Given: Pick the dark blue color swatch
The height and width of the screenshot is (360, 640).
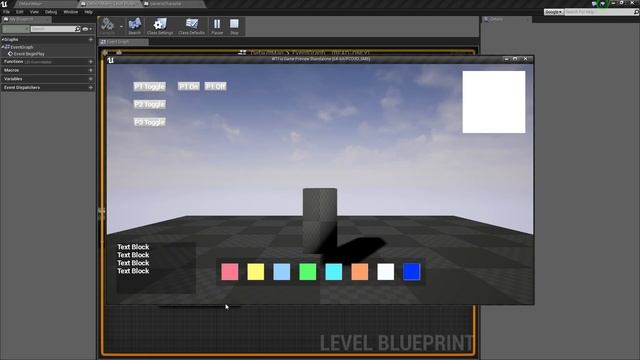Looking at the screenshot, I should pyautogui.click(x=412, y=272).
